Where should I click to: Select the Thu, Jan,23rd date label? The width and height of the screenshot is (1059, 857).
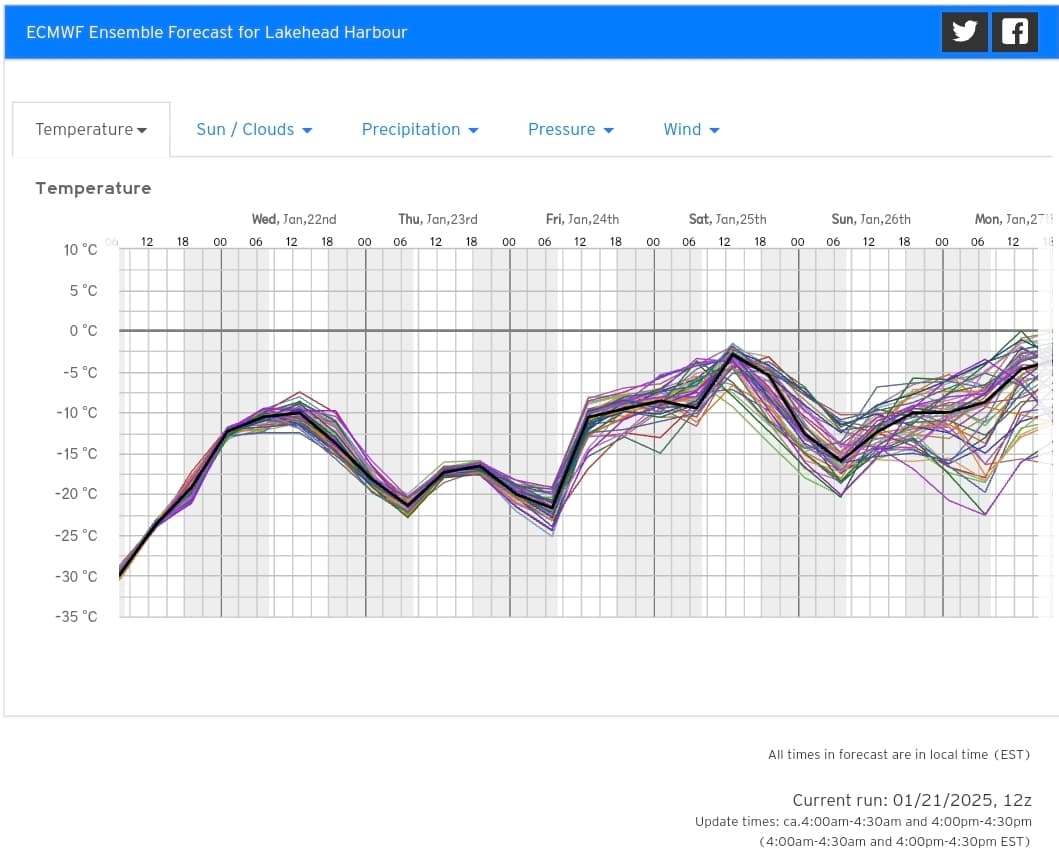(x=438, y=219)
